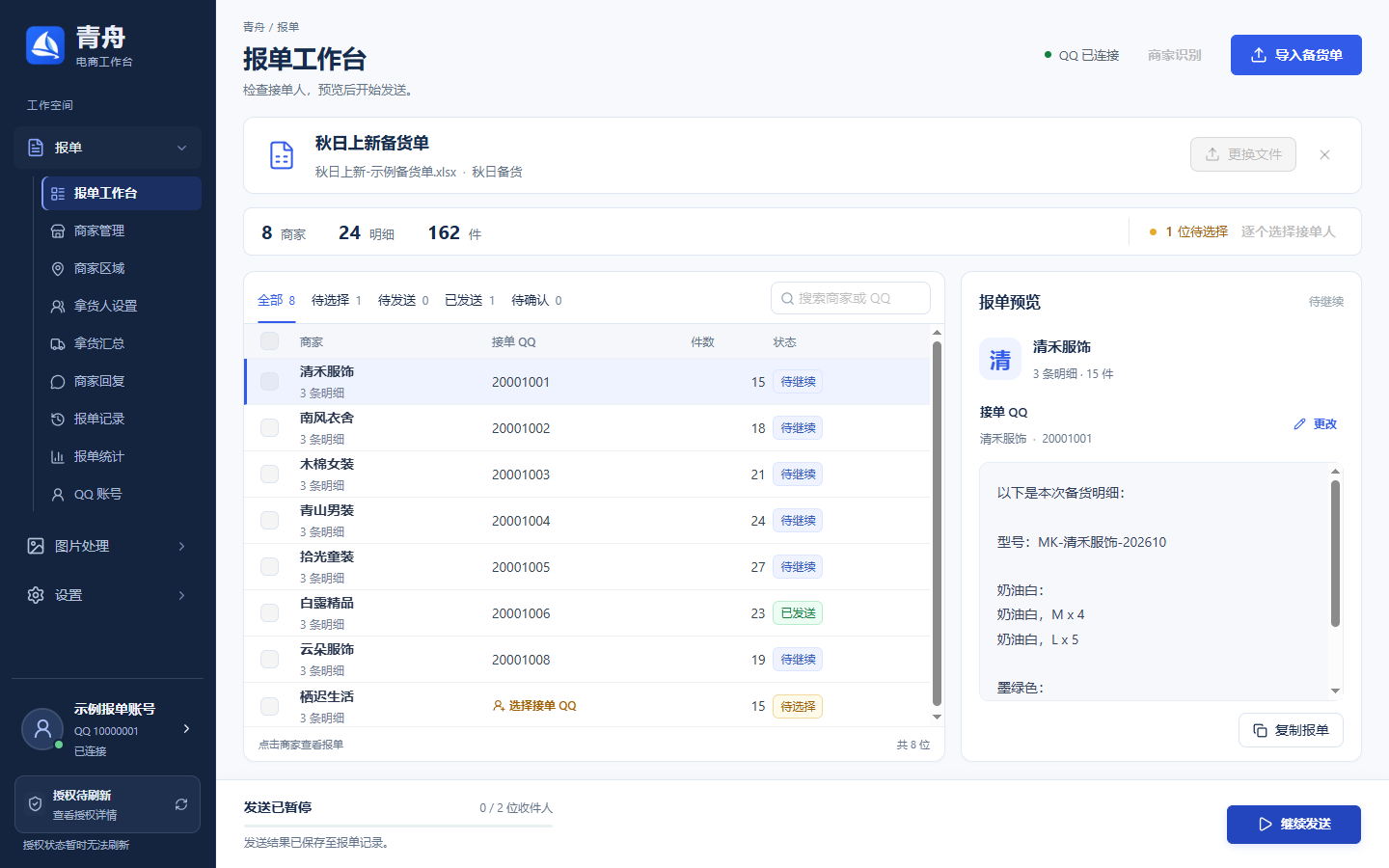Image resolution: width=1389 pixels, height=868 pixels.
Task: Expand the 图片处理 sidebar section
Action: coord(181,546)
